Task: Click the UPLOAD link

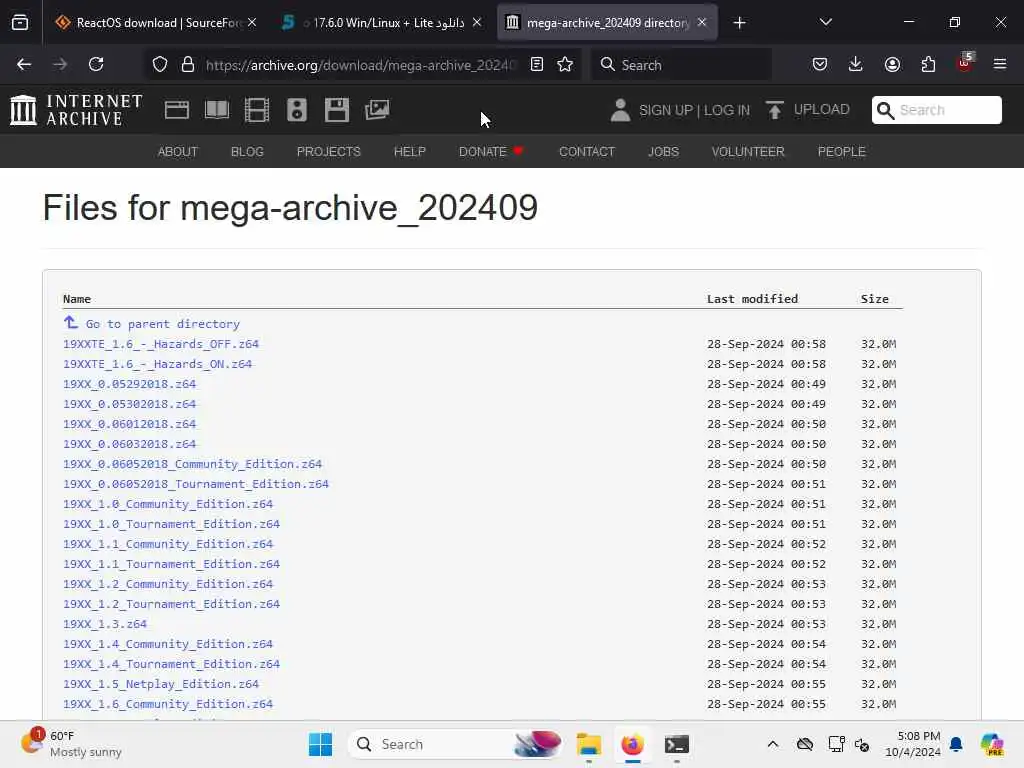Action: click(822, 110)
